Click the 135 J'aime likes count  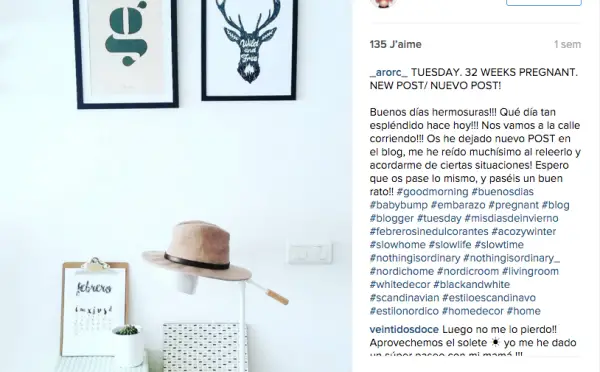[396, 44]
